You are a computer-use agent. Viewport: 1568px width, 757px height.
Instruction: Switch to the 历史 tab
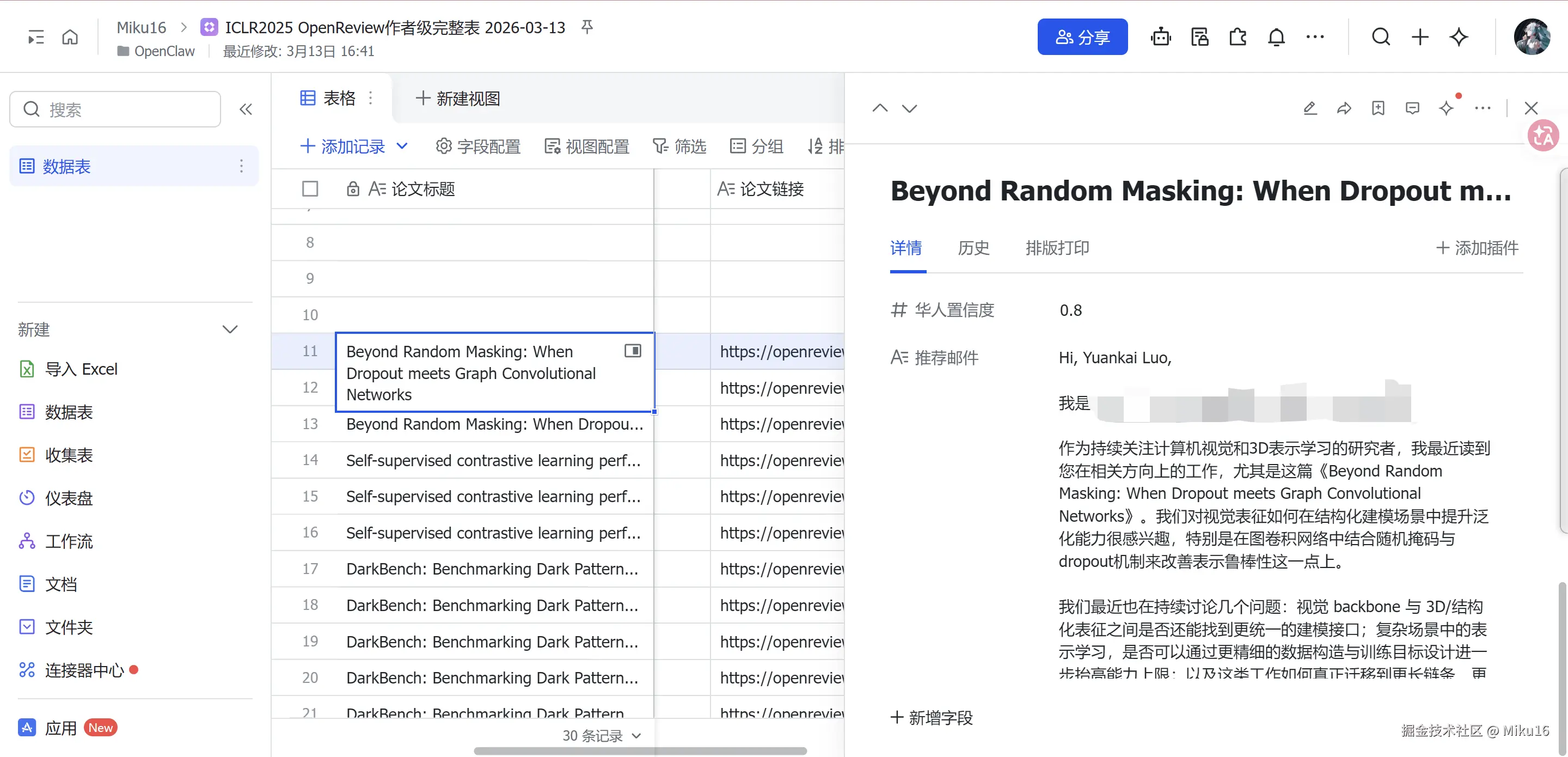click(x=973, y=248)
